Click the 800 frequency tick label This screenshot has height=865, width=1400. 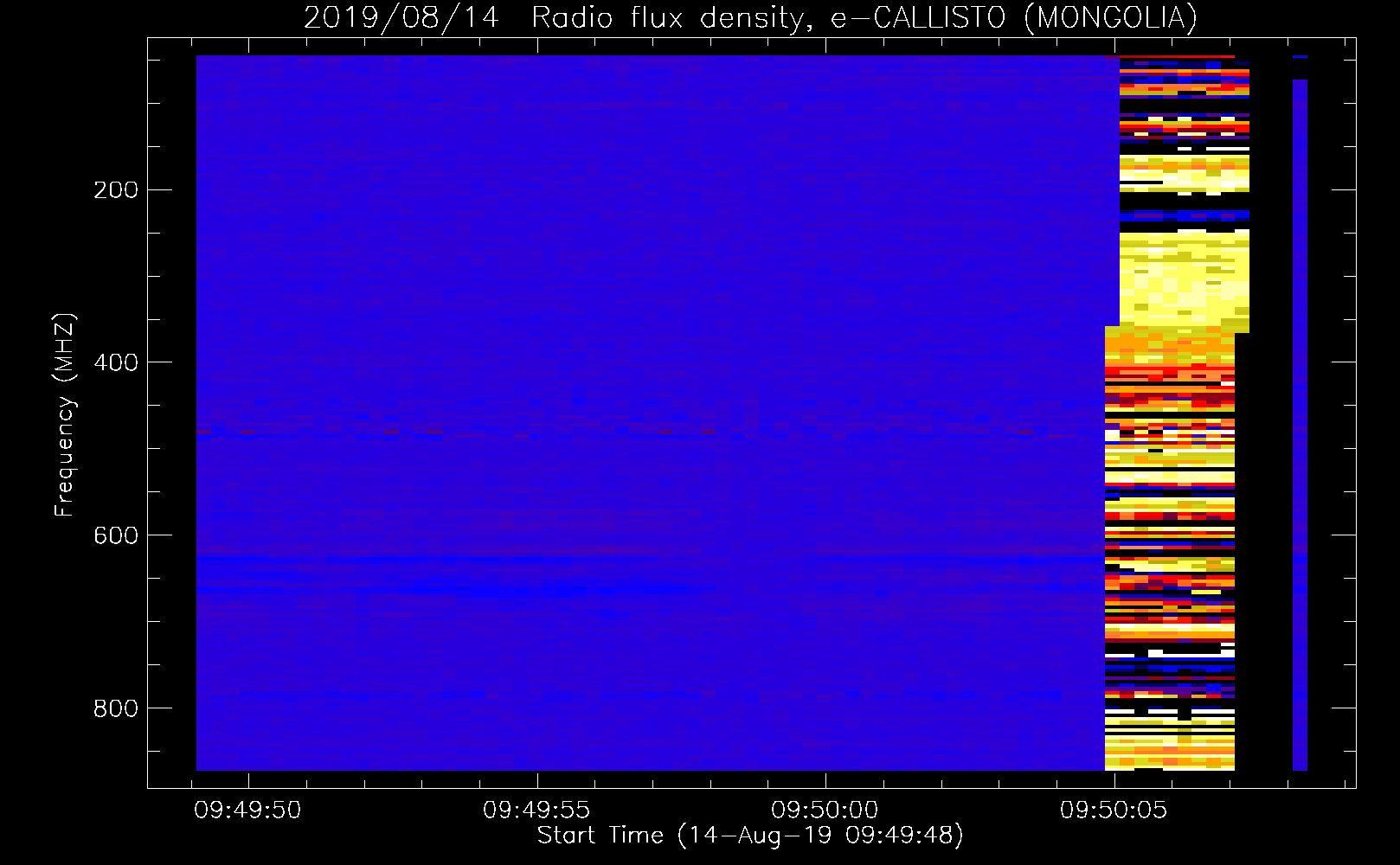[116, 708]
